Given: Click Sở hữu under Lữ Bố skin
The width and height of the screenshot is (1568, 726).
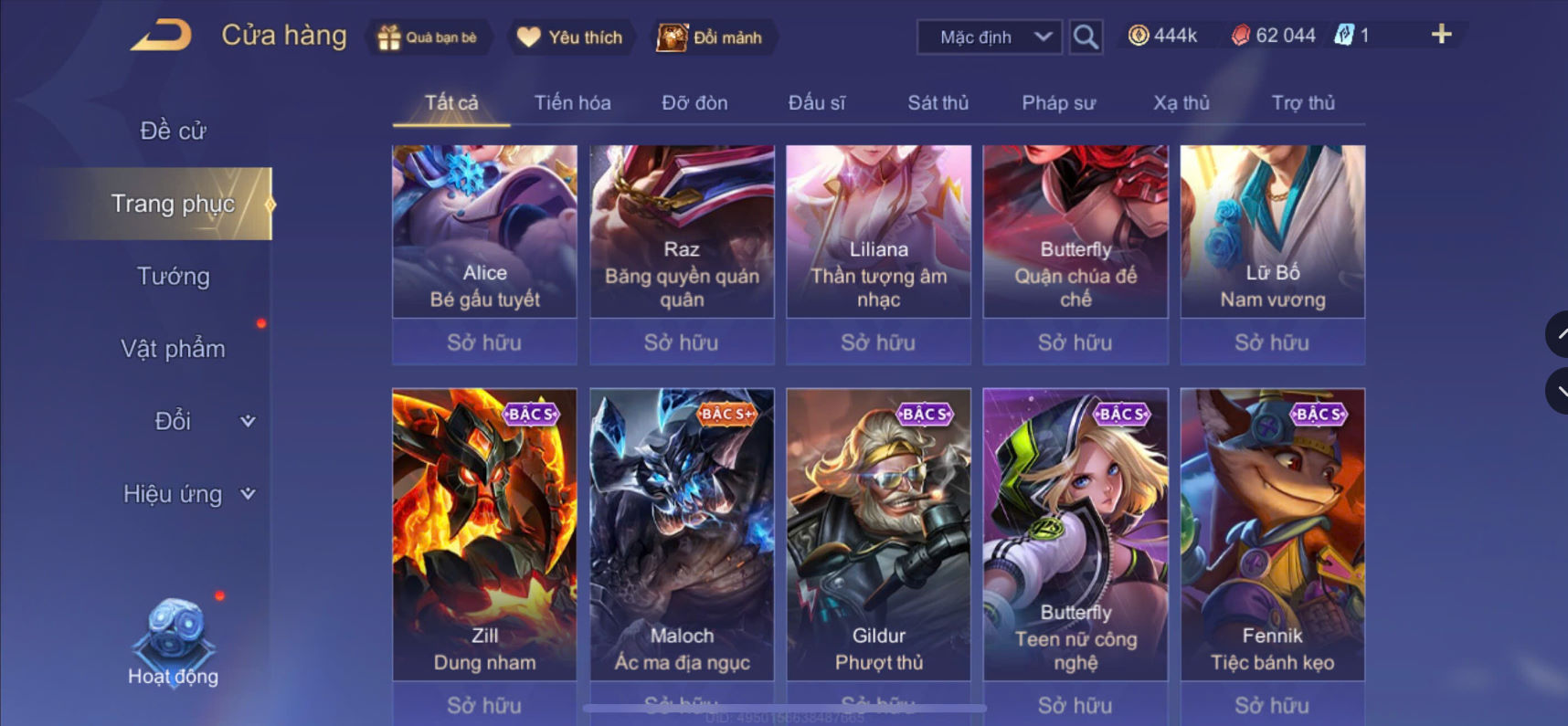Looking at the screenshot, I should [1272, 342].
